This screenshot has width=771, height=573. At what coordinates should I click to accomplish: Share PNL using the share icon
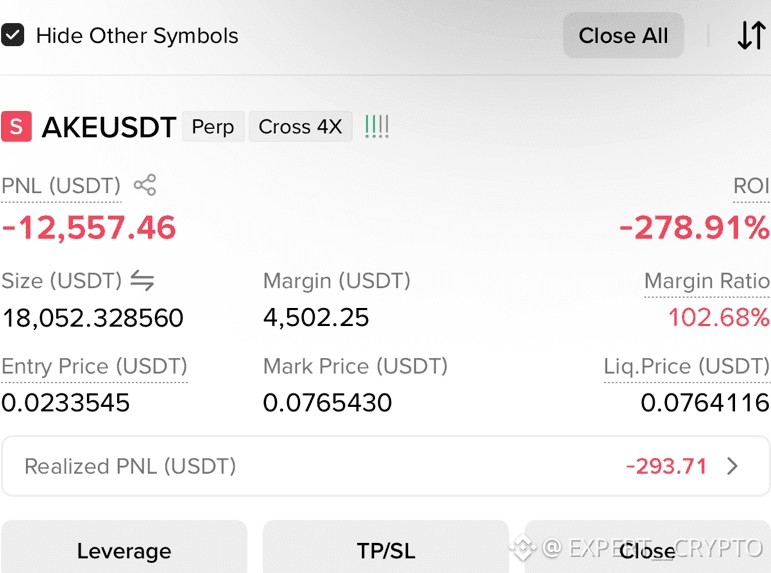(145, 185)
